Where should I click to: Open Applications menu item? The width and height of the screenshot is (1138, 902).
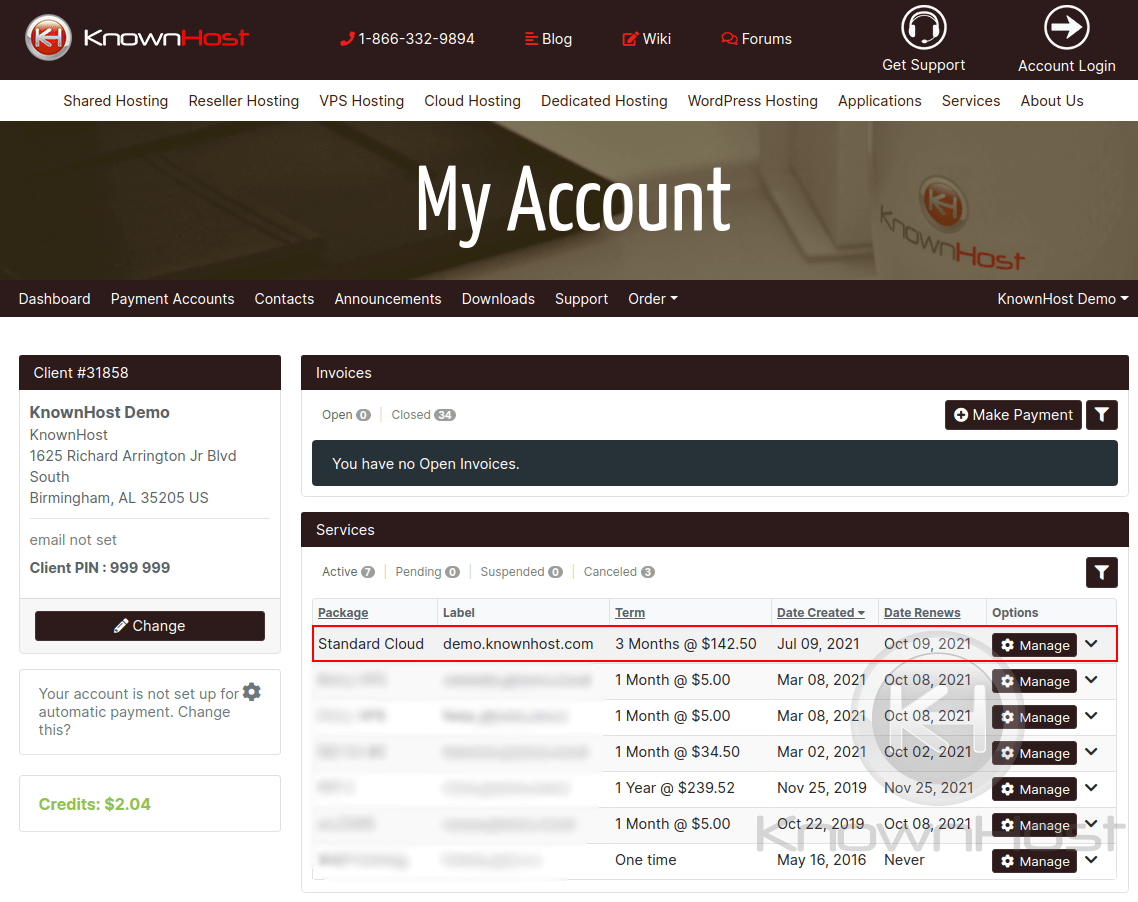[x=880, y=101]
